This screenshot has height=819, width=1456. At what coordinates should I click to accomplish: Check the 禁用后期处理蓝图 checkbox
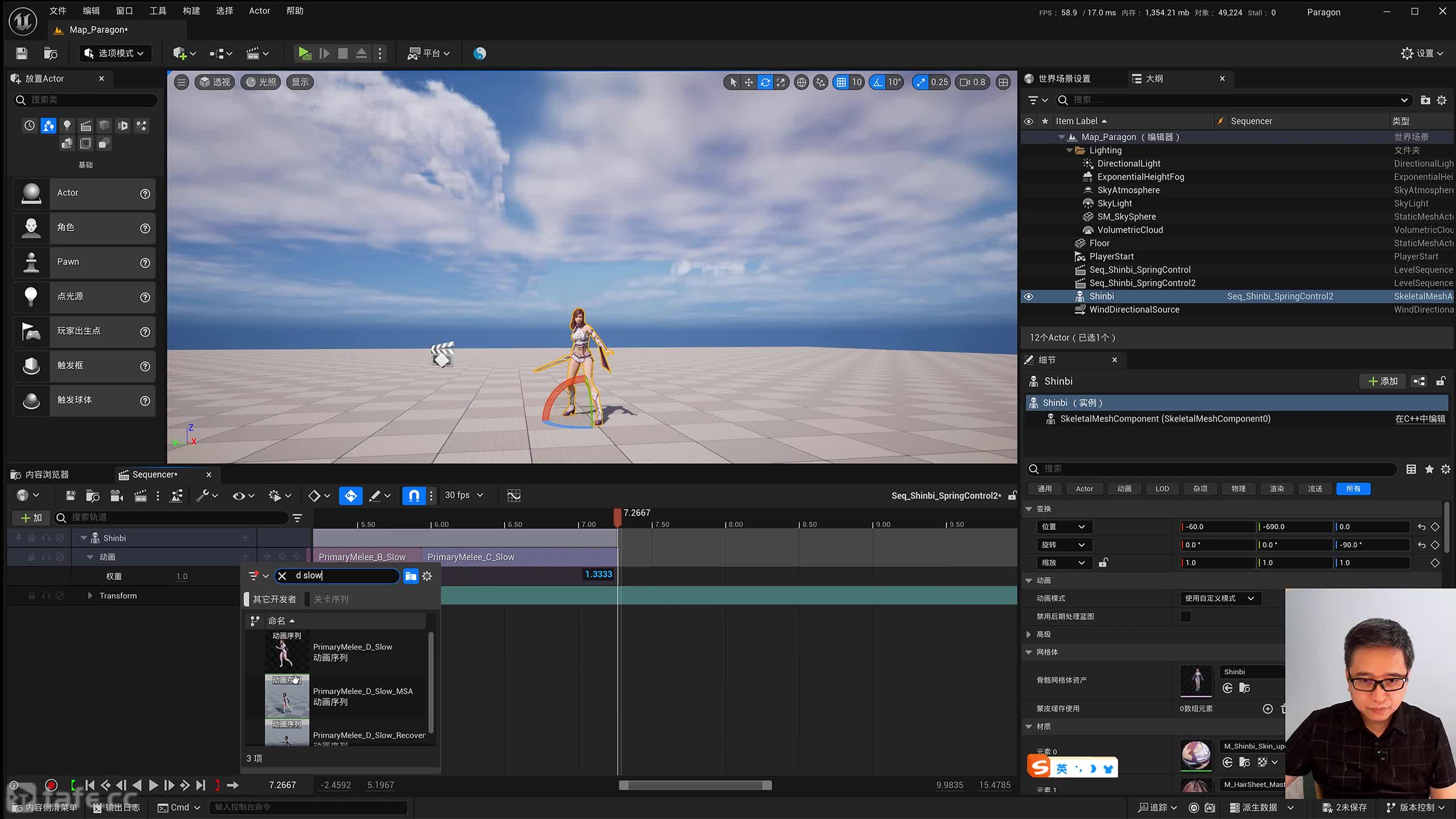(1185, 617)
